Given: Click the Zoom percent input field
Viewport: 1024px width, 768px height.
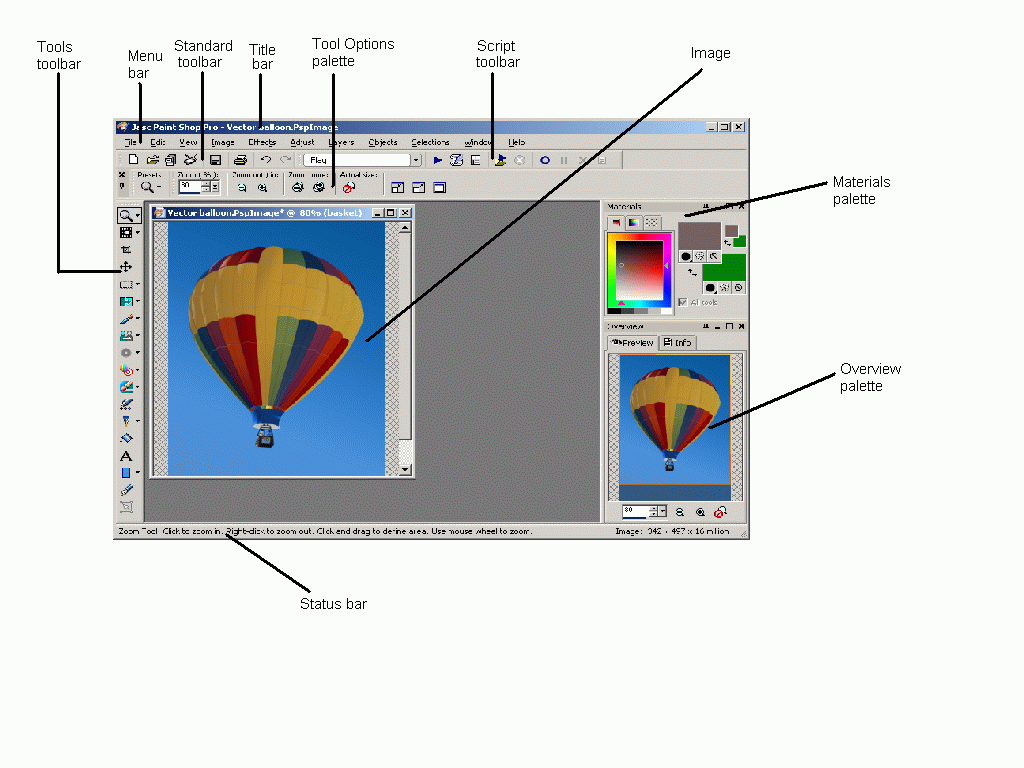Looking at the screenshot, I should point(189,186).
